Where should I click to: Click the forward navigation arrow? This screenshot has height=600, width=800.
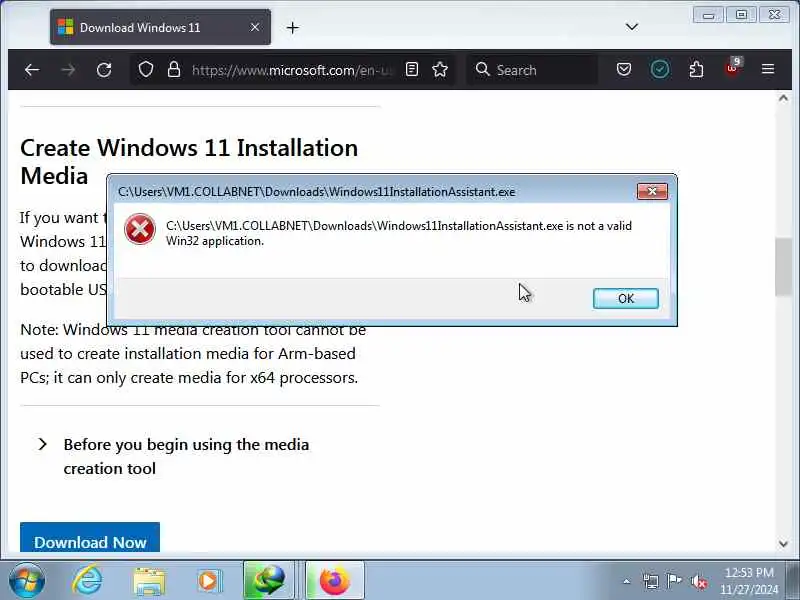pyautogui.click(x=68, y=69)
